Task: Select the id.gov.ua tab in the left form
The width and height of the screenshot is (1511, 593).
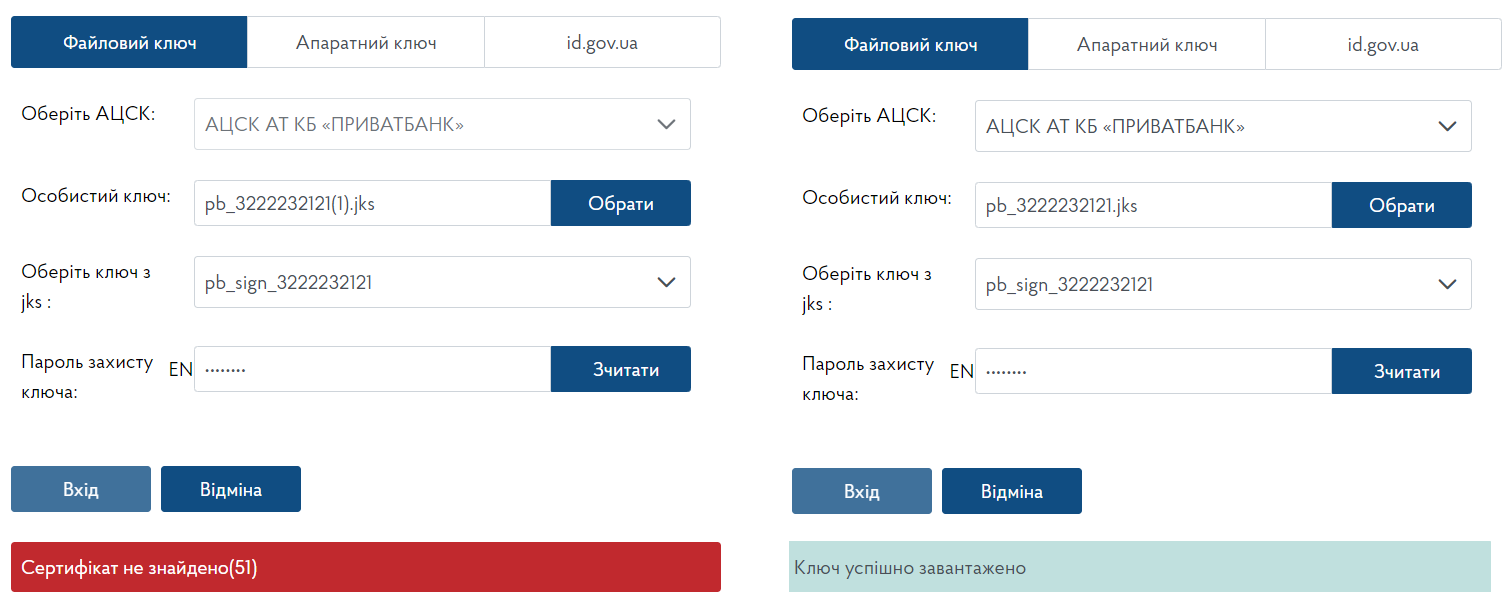Action: [x=602, y=43]
